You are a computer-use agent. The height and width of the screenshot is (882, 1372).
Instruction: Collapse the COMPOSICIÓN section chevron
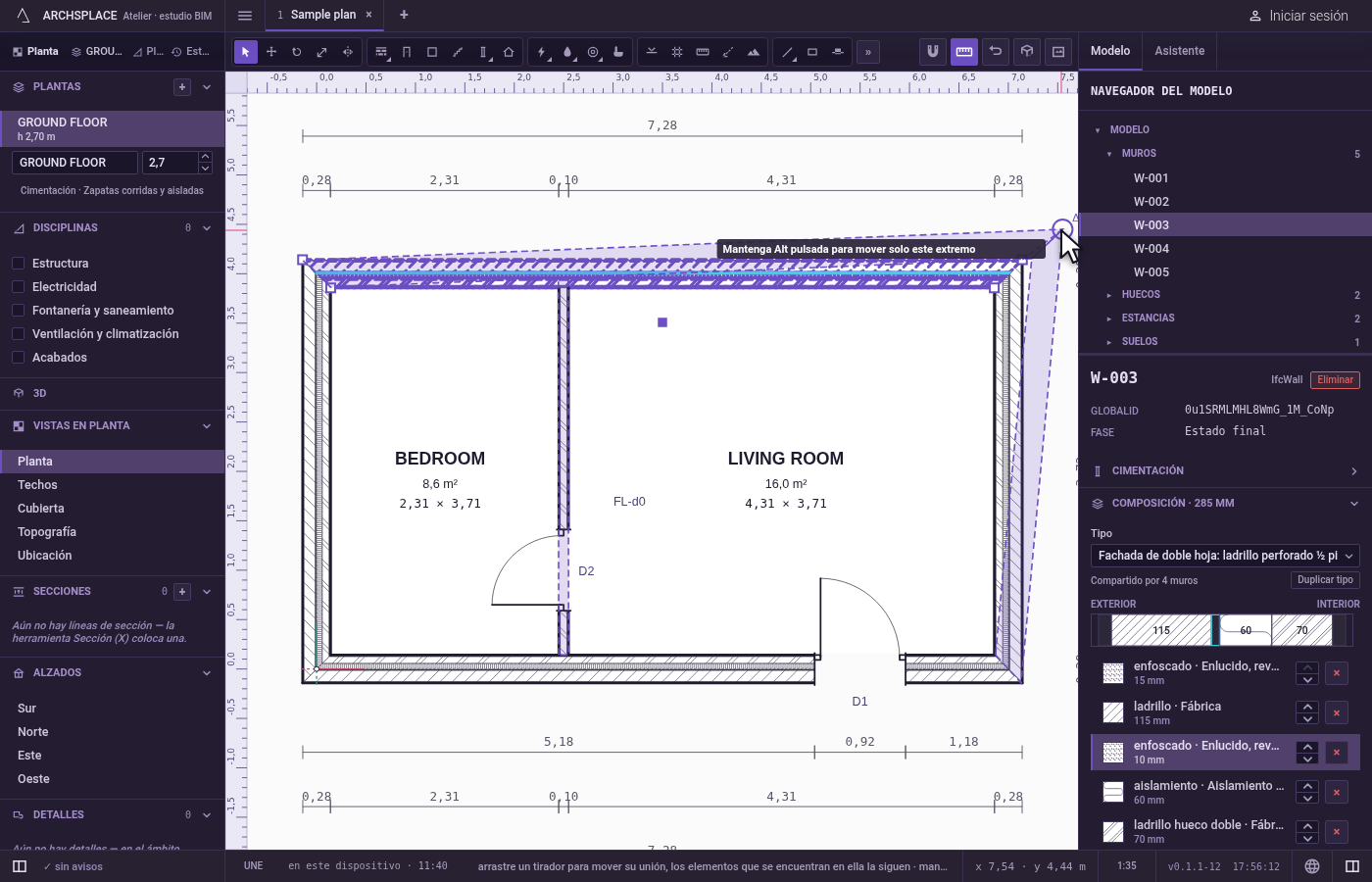[1354, 504]
